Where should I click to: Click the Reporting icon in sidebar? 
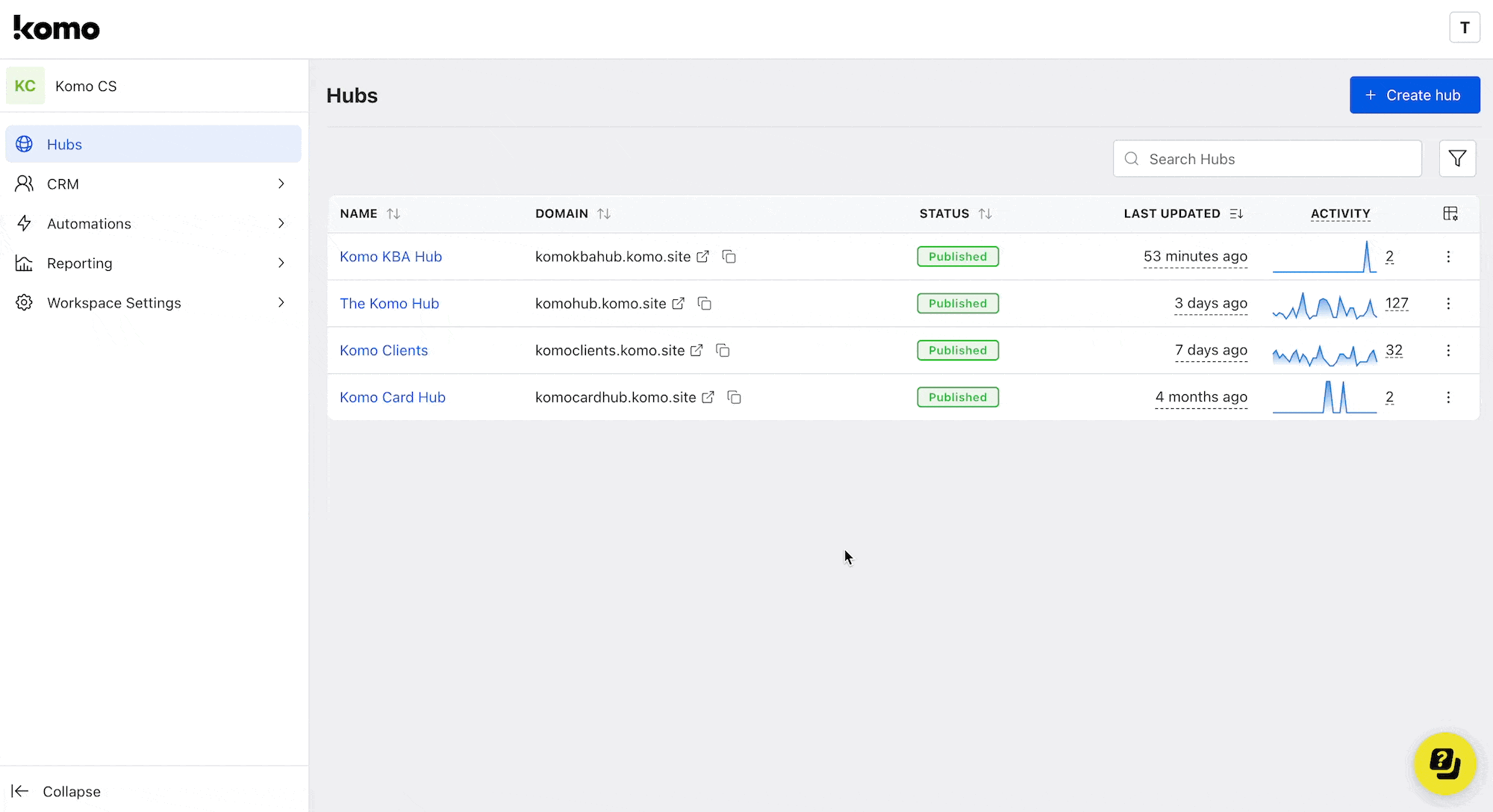click(x=24, y=263)
